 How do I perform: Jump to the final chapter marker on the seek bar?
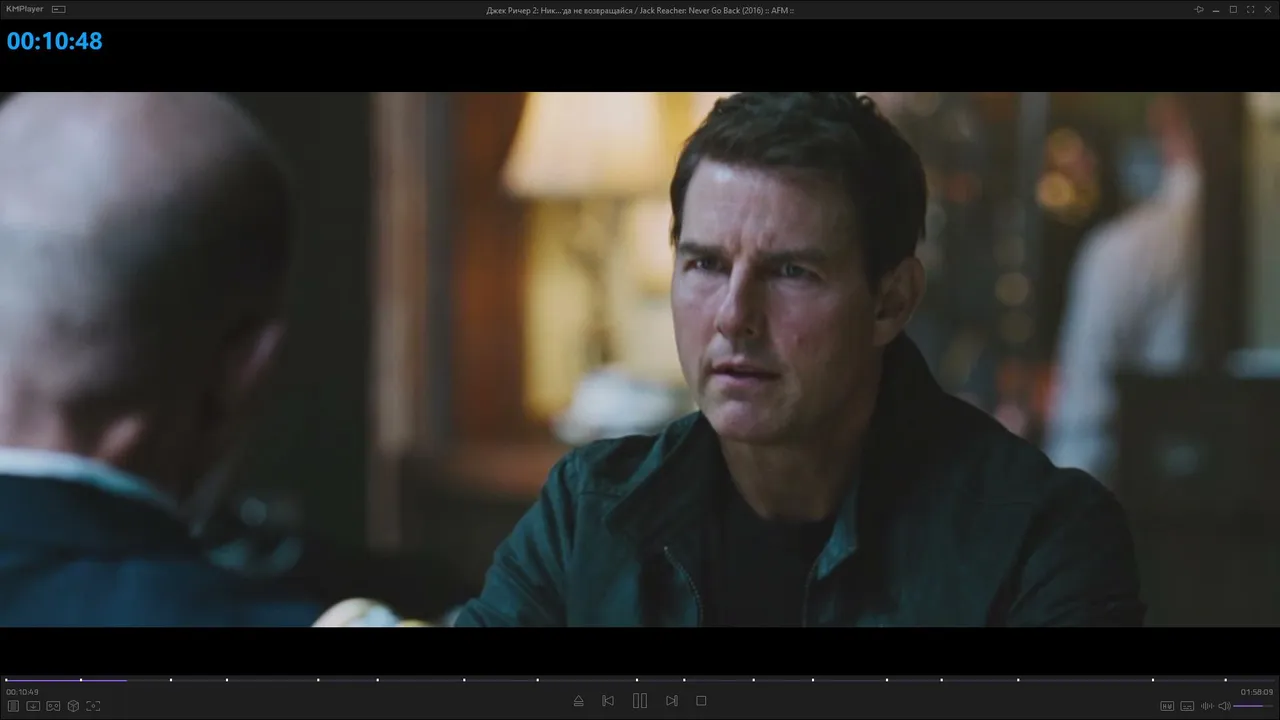pyautogui.click(x=1226, y=680)
